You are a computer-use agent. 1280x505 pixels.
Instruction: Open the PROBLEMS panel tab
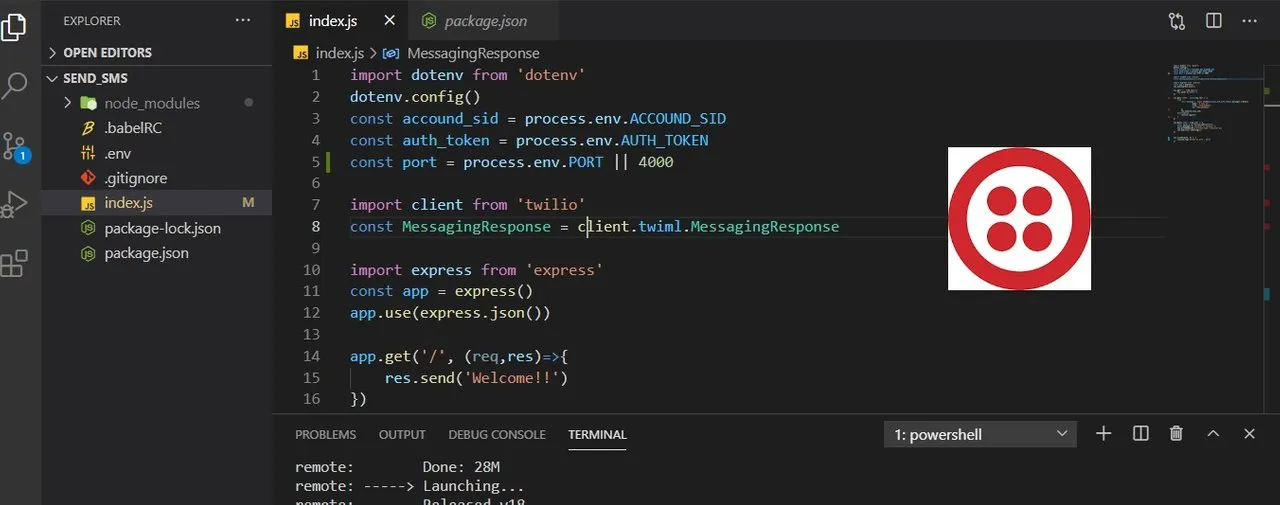tap(325, 434)
